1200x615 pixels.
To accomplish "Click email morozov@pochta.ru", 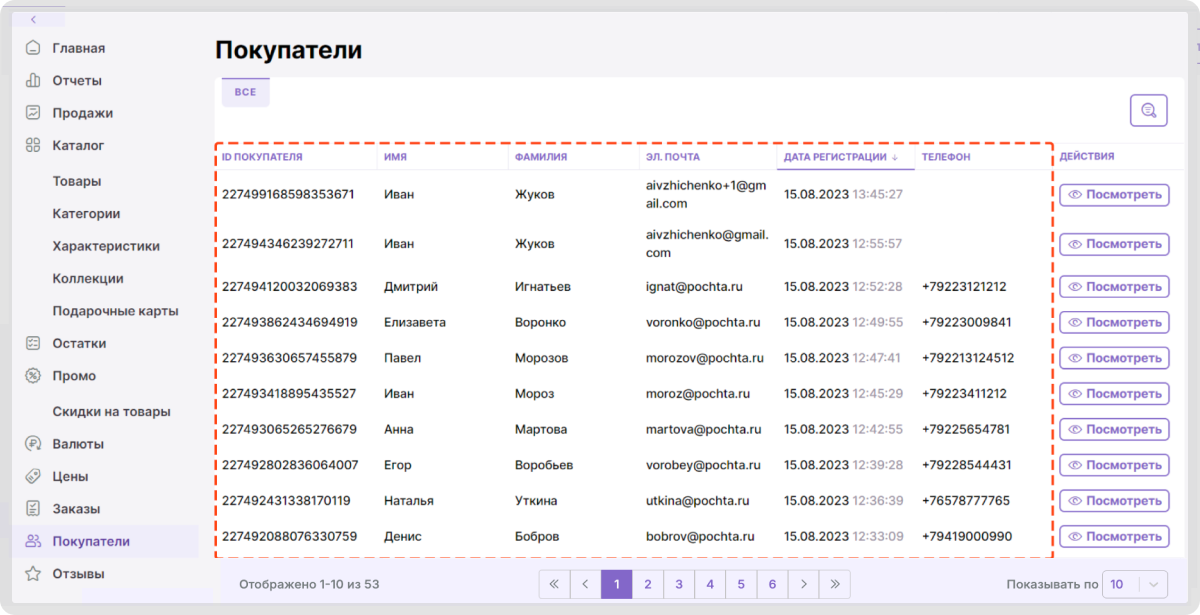I will tap(705, 358).
